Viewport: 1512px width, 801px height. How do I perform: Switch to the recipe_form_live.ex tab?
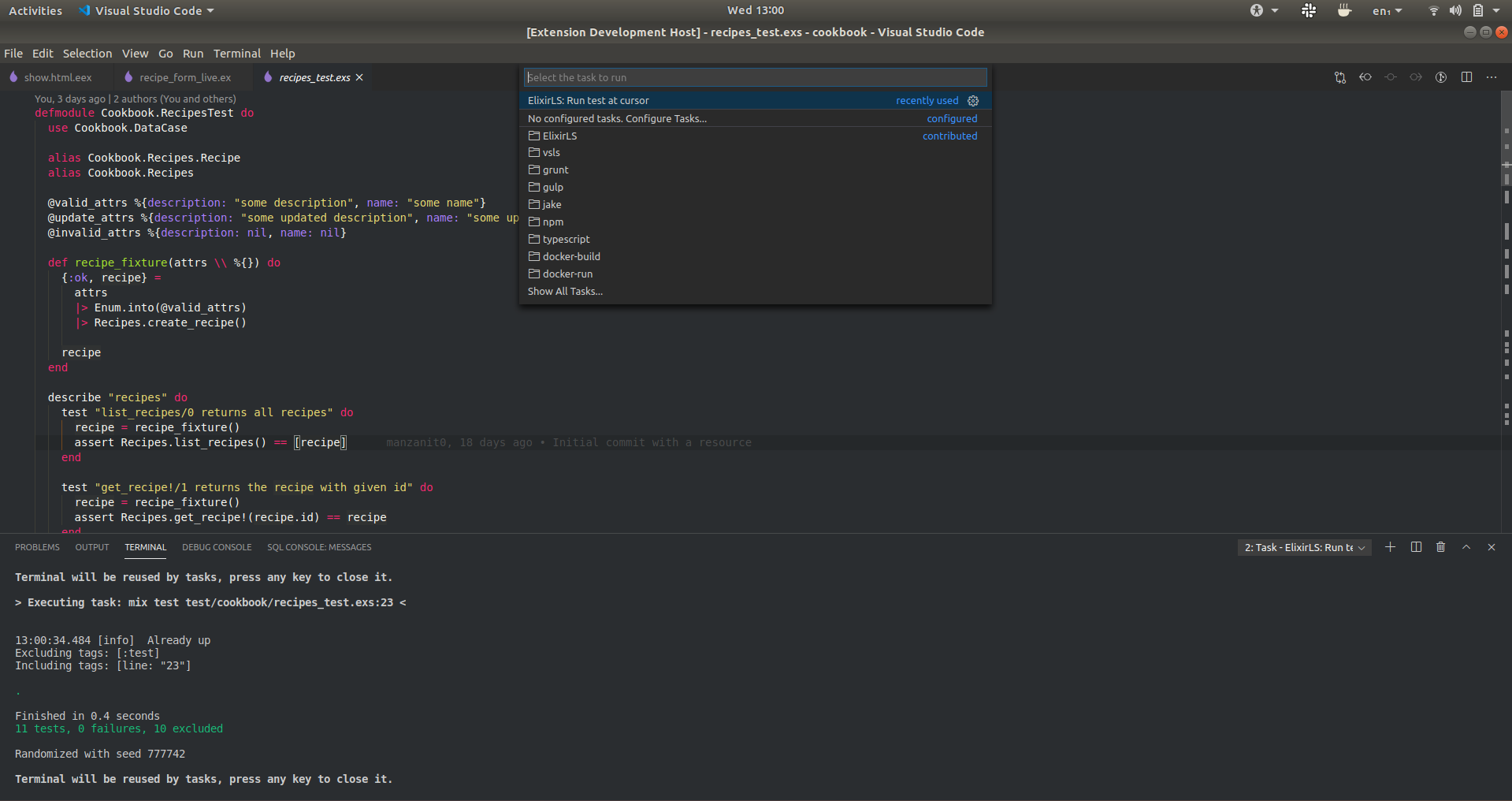pyautogui.click(x=185, y=77)
